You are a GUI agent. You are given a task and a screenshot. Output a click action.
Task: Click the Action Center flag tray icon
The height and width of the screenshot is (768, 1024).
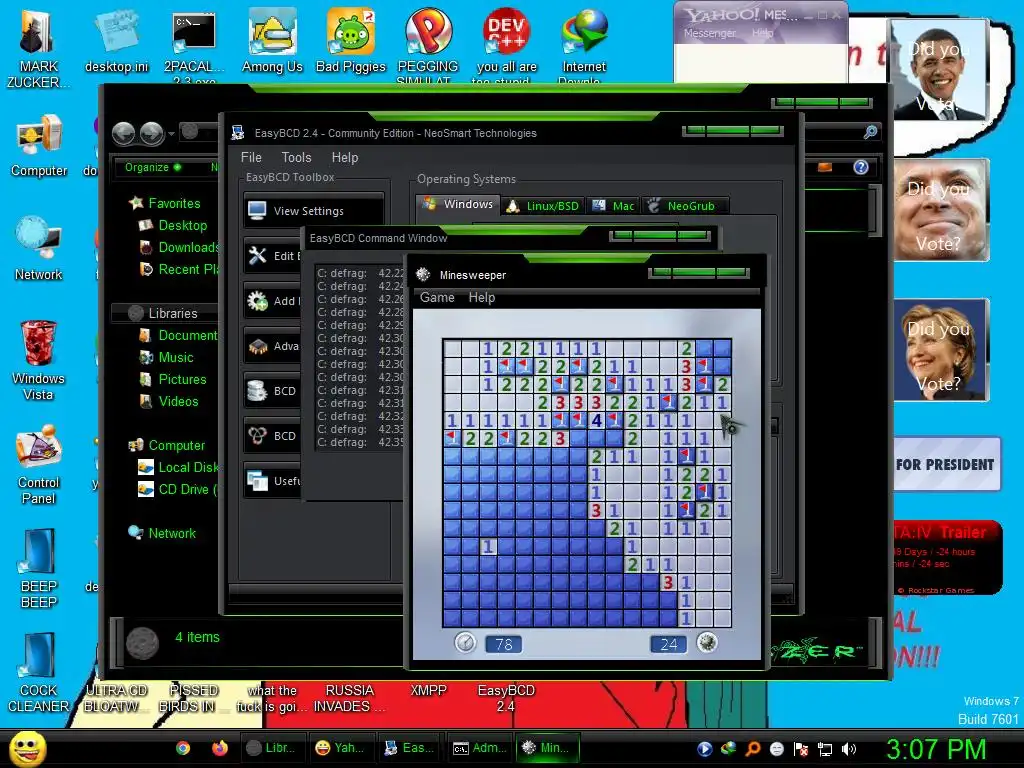click(x=801, y=749)
